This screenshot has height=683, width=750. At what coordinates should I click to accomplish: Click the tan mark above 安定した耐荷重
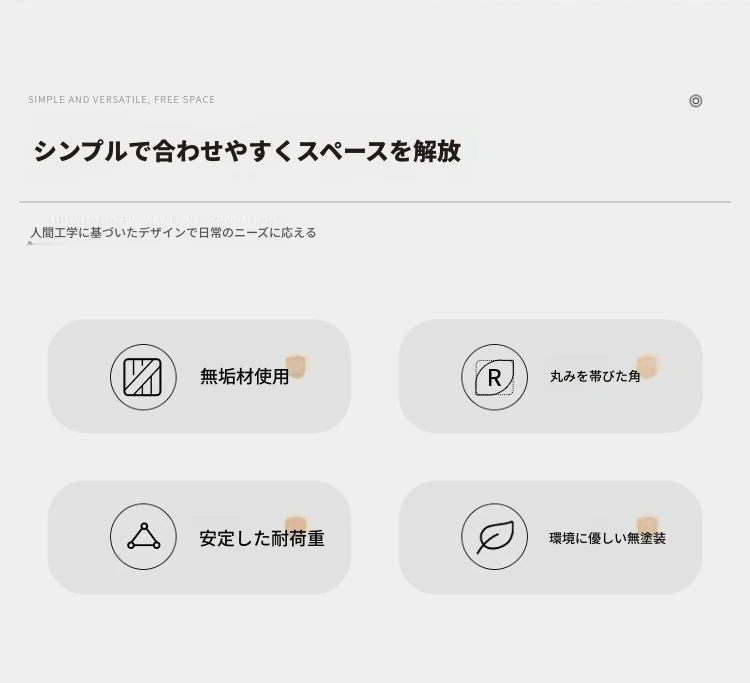point(295,524)
